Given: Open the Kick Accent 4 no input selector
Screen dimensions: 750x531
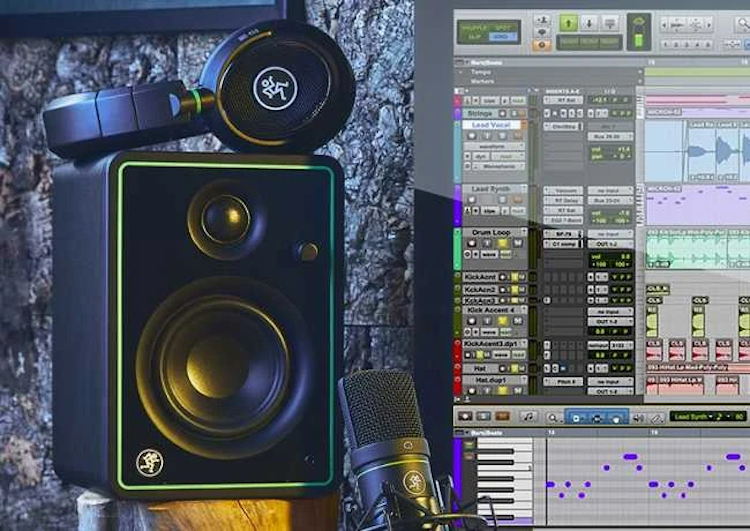Looking at the screenshot, I should pyautogui.click(x=609, y=312).
